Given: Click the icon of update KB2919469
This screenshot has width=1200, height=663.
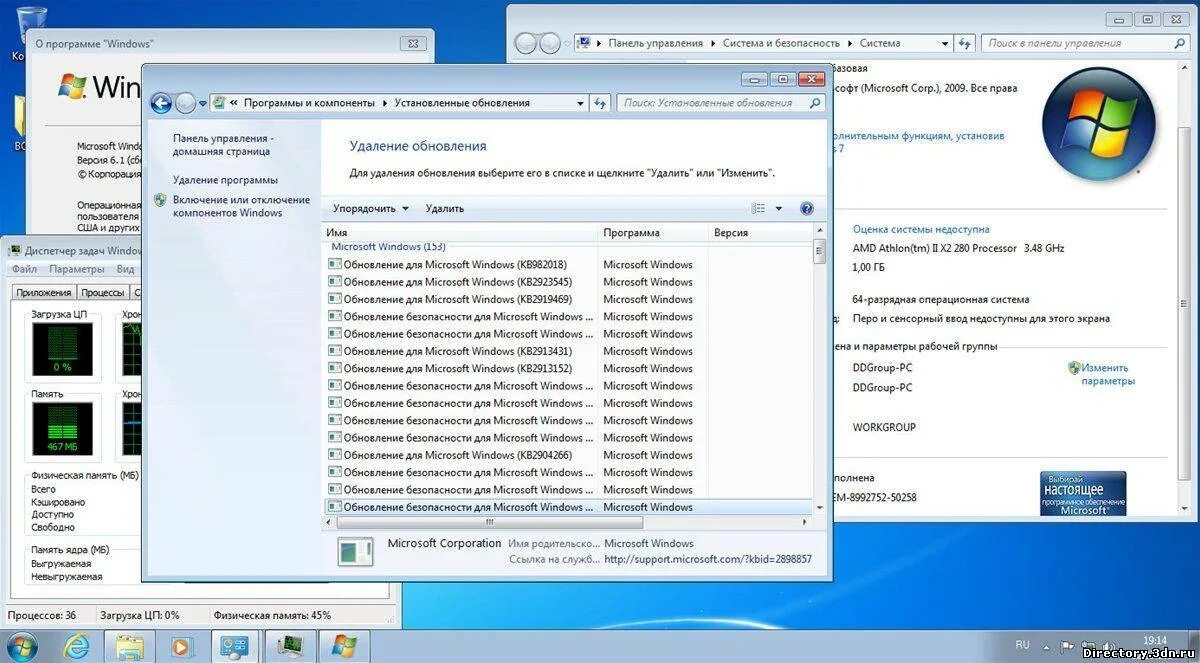Looking at the screenshot, I should [335, 299].
